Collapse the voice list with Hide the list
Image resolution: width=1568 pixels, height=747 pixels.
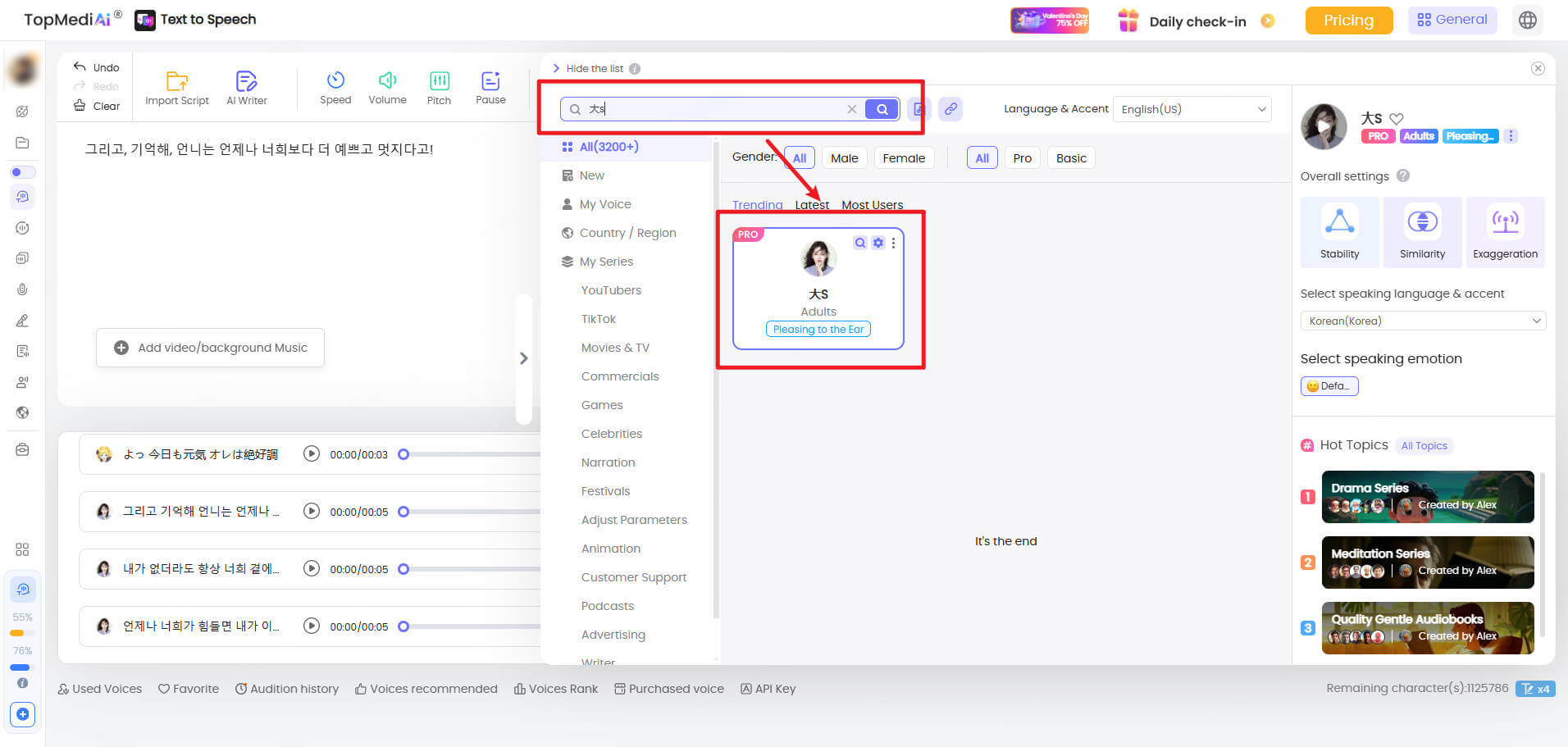(588, 69)
